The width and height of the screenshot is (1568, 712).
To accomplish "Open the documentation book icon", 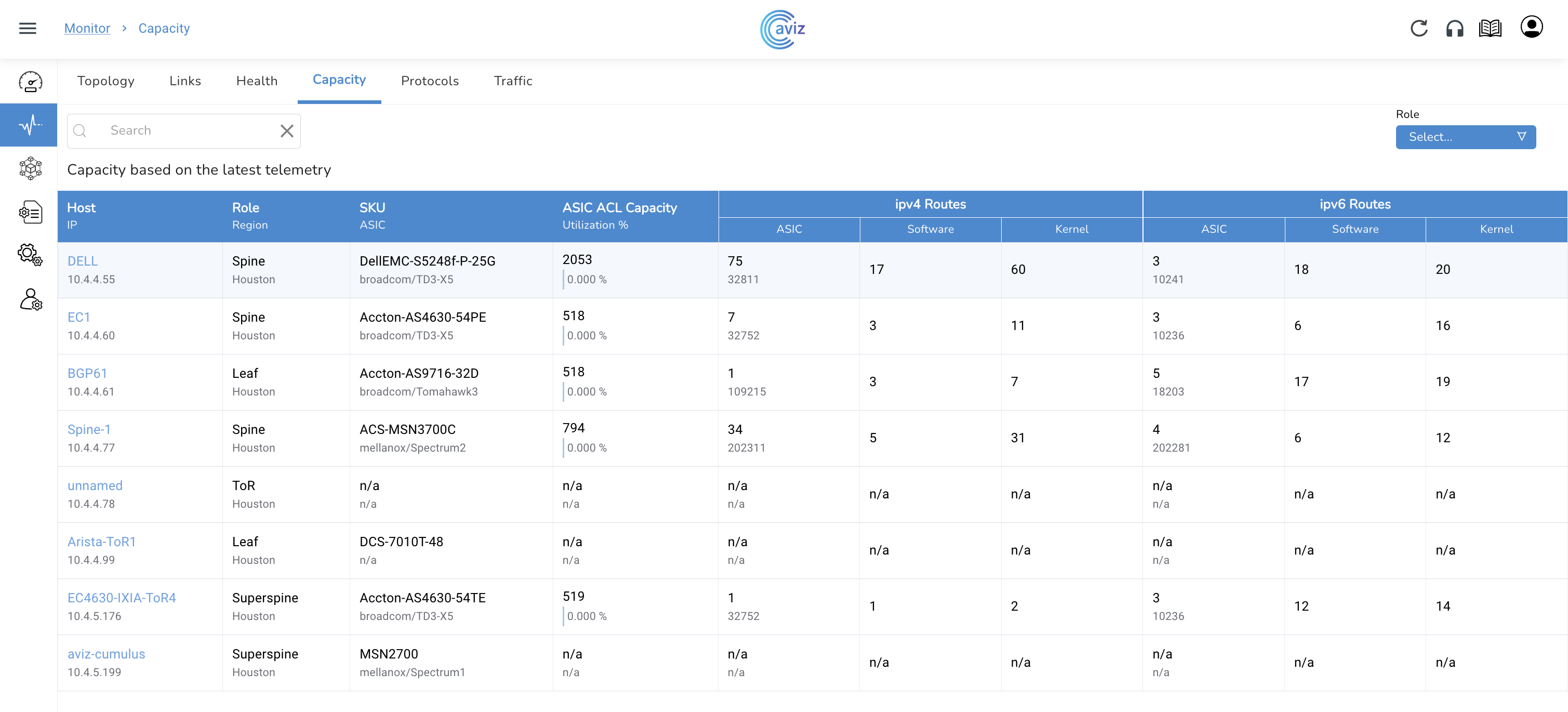I will 1490,28.
